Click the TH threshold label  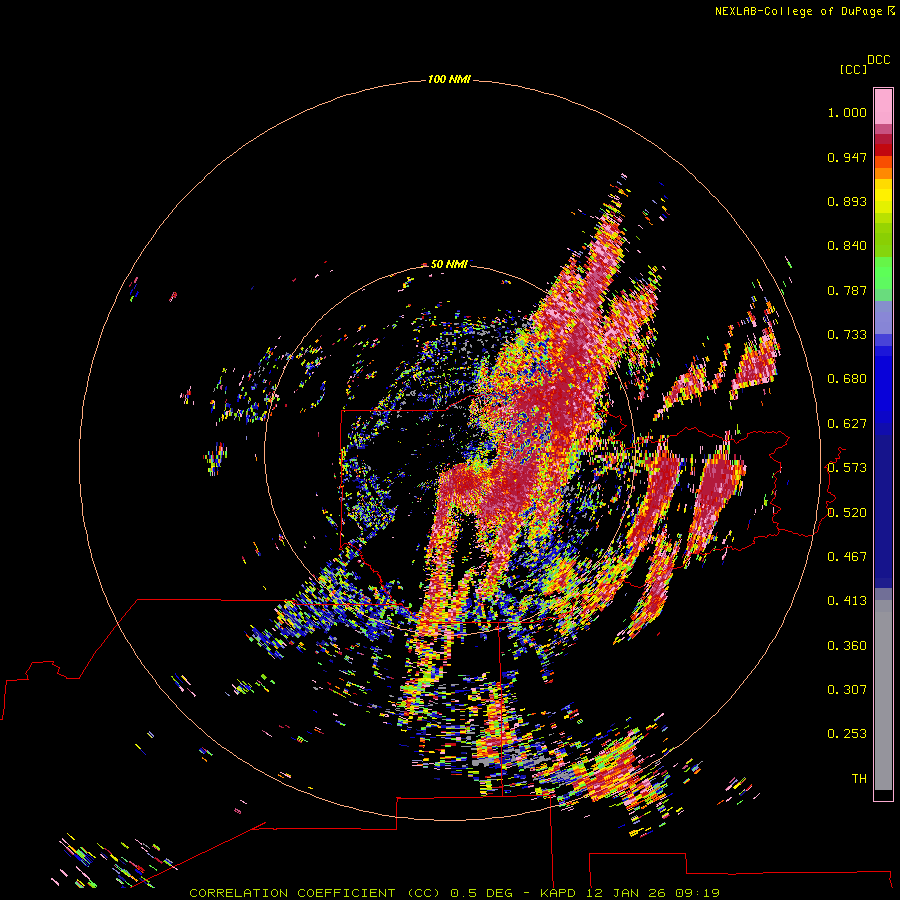click(x=859, y=779)
